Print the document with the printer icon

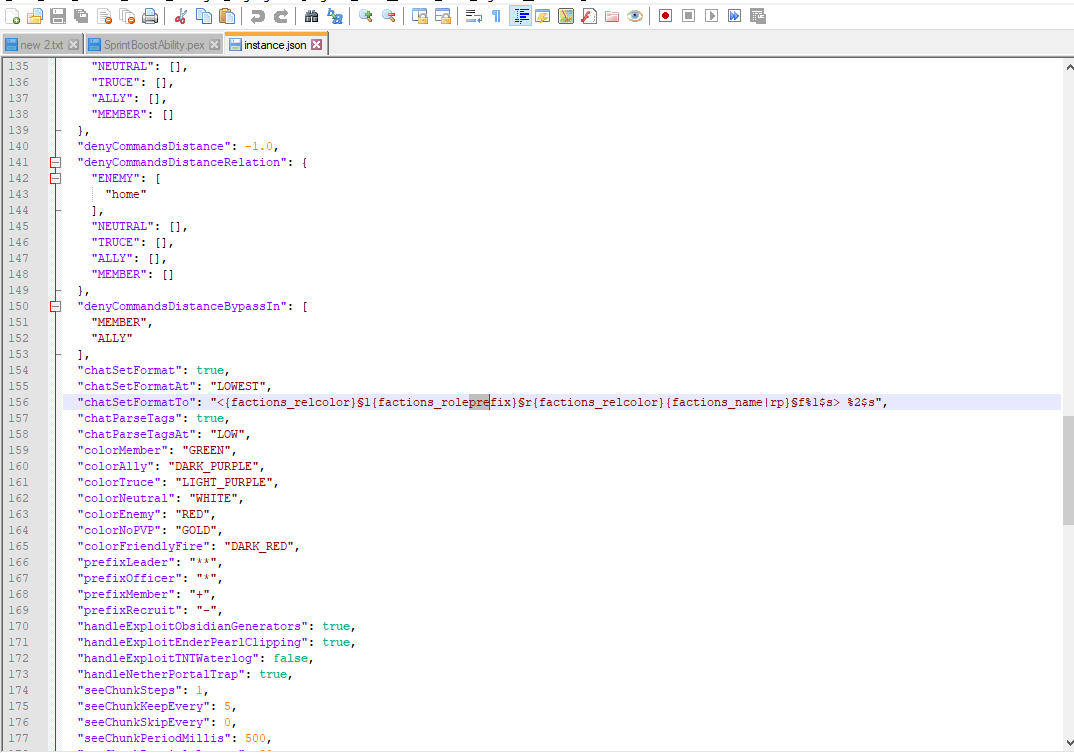click(x=150, y=16)
